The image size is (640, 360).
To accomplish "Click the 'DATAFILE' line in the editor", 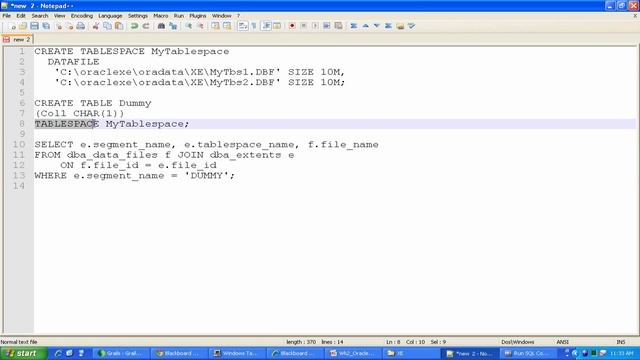I will click(73, 62).
